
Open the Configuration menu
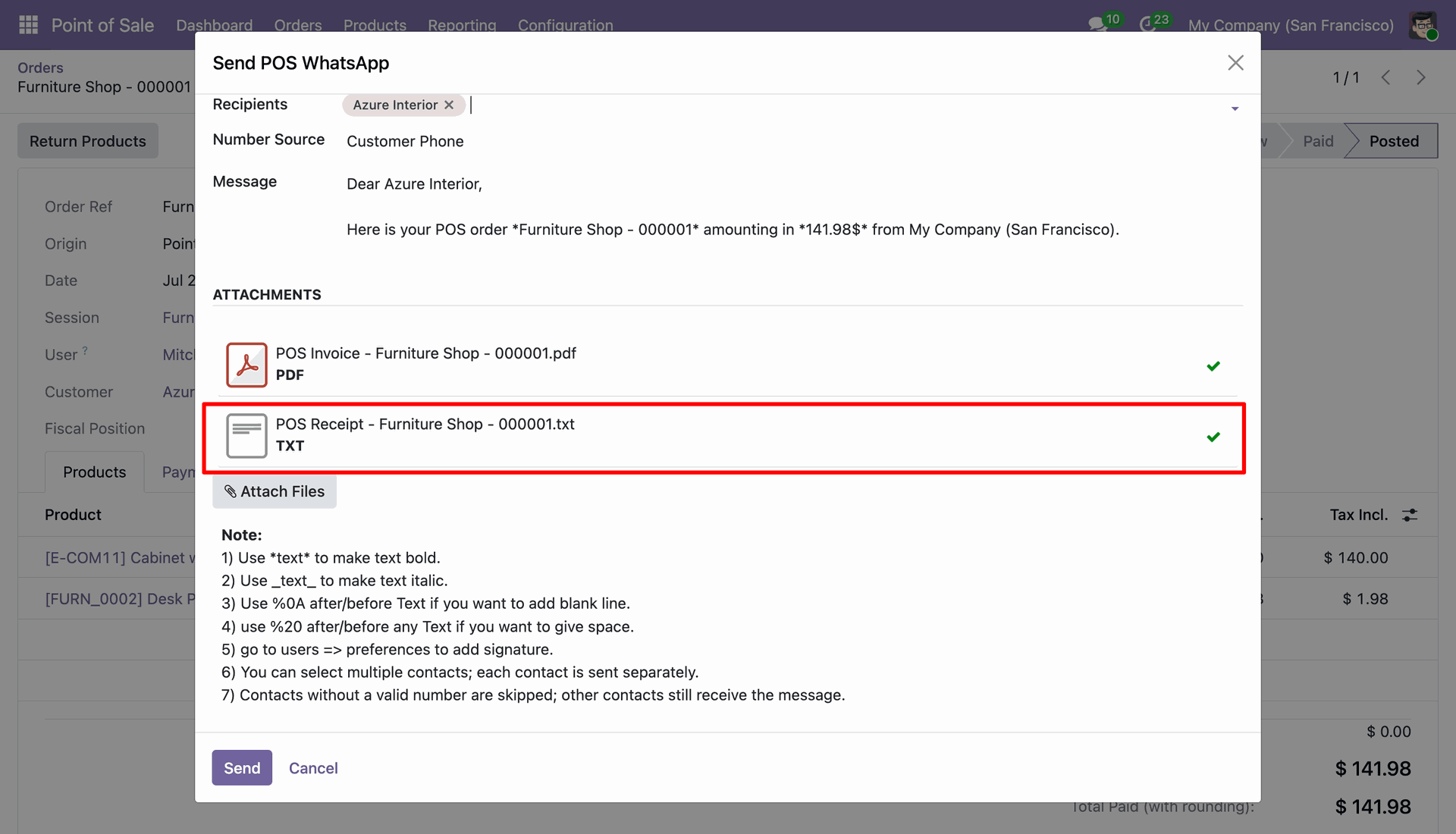coord(566,25)
